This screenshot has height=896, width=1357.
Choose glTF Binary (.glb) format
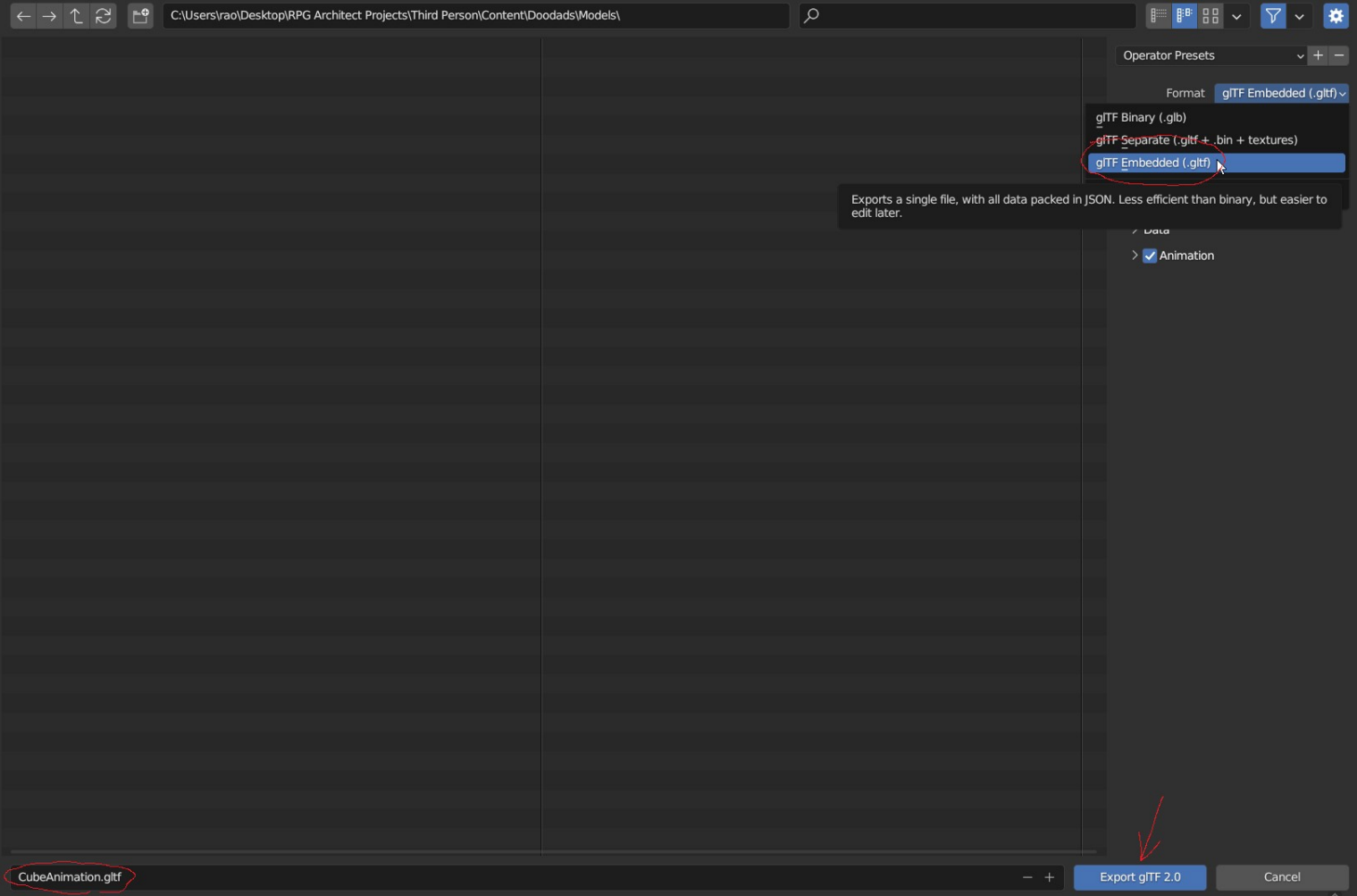(x=1141, y=118)
